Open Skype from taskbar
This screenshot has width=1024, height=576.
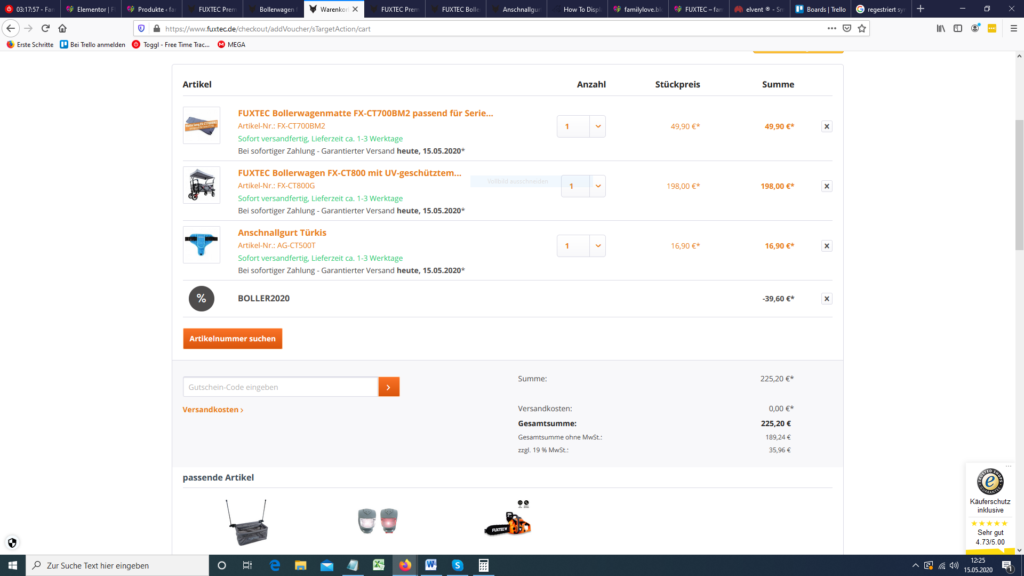[x=457, y=565]
